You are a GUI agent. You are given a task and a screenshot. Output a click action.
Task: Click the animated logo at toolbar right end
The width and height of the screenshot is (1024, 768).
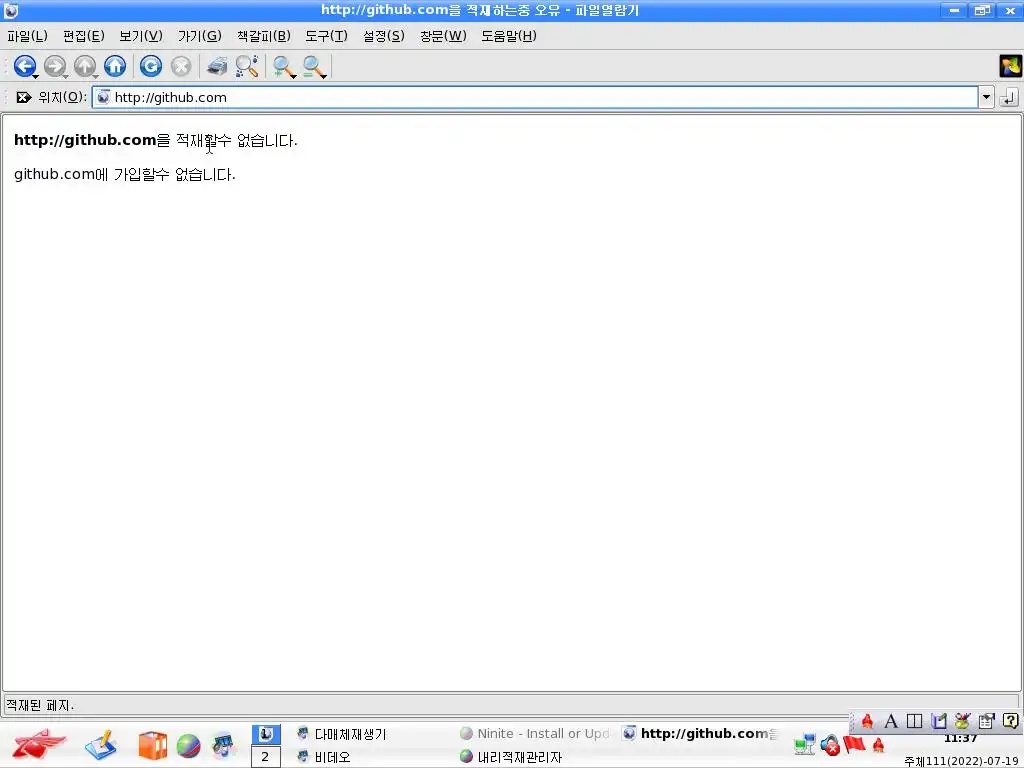click(x=1010, y=66)
